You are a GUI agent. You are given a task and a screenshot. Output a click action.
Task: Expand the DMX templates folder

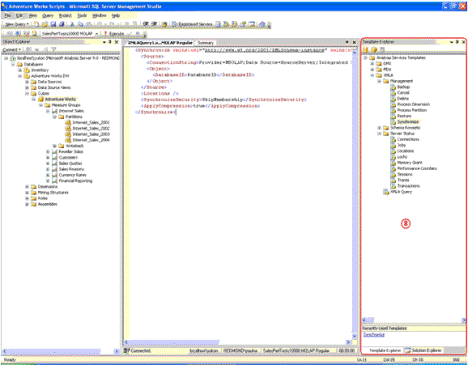click(372, 63)
